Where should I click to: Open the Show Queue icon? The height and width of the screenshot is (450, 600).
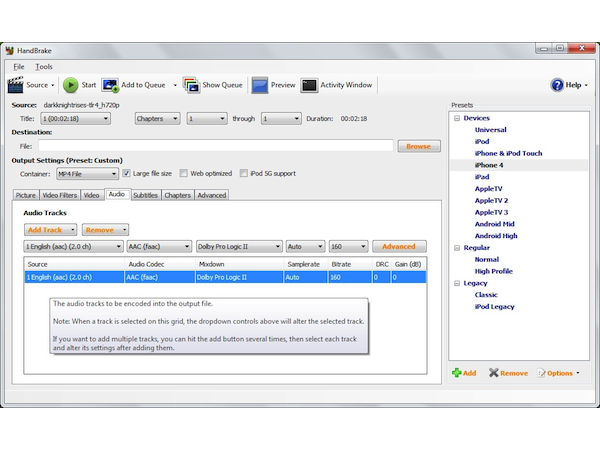click(191, 85)
